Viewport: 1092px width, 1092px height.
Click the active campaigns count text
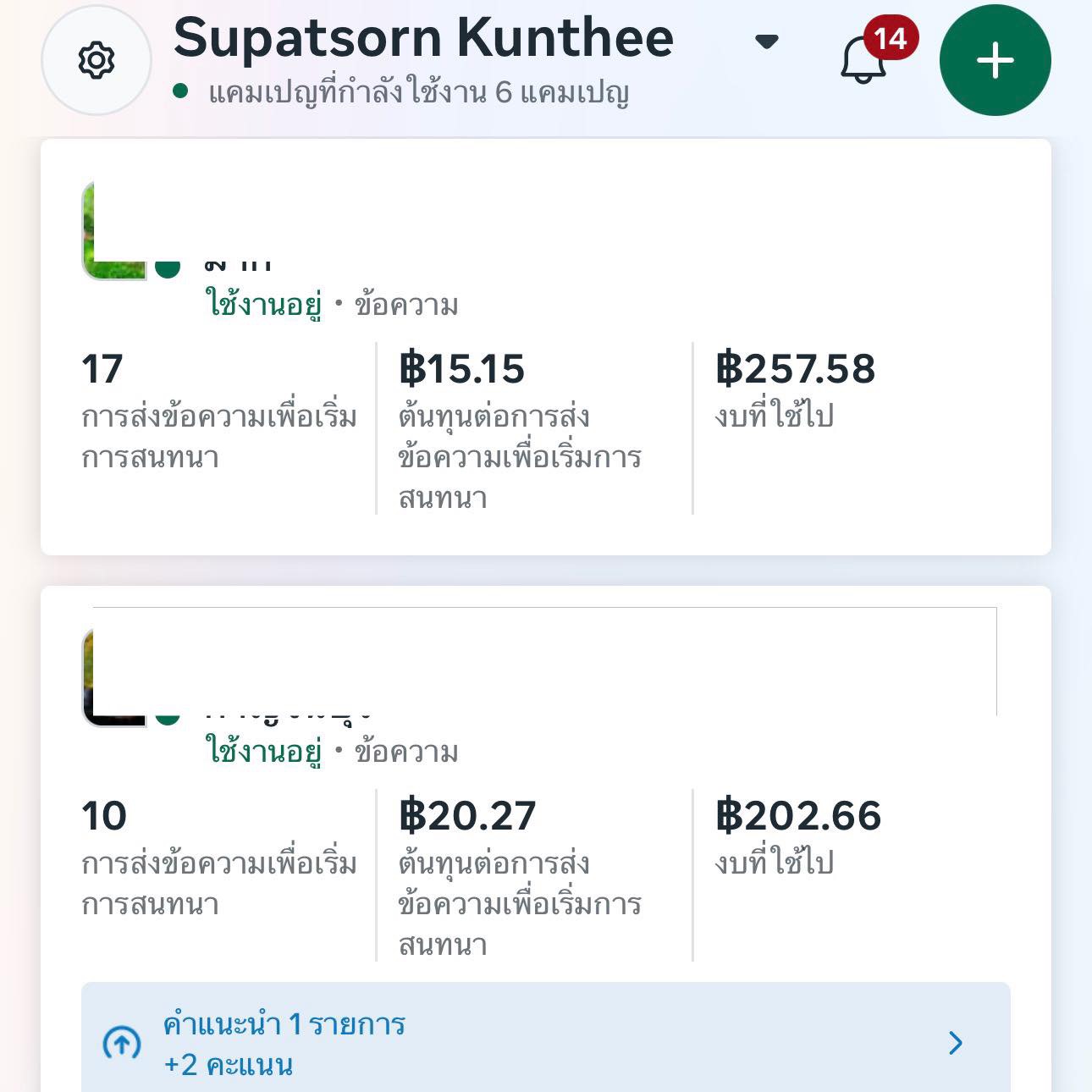418,92
